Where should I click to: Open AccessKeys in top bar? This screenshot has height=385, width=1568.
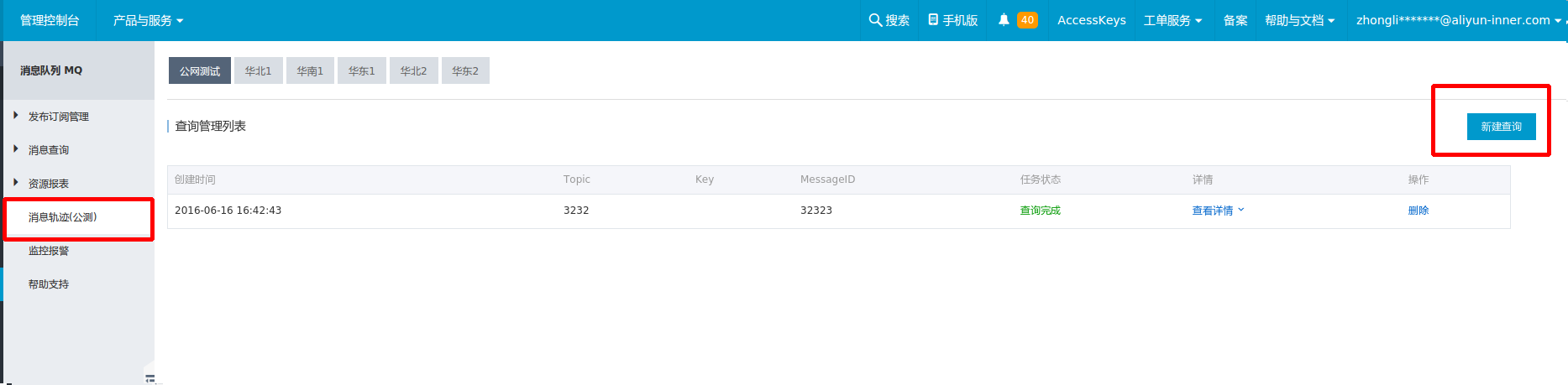(x=1092, y=20)
